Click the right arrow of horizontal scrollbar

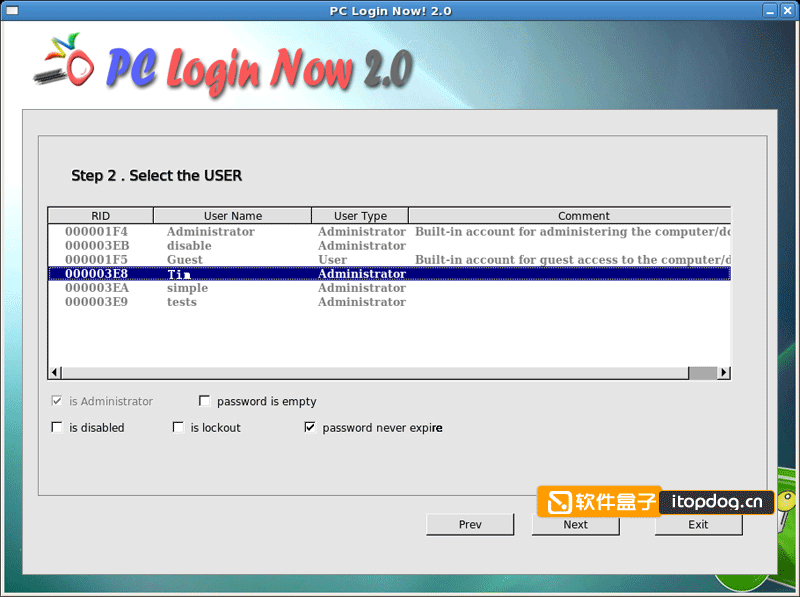[x=723, y=372]
